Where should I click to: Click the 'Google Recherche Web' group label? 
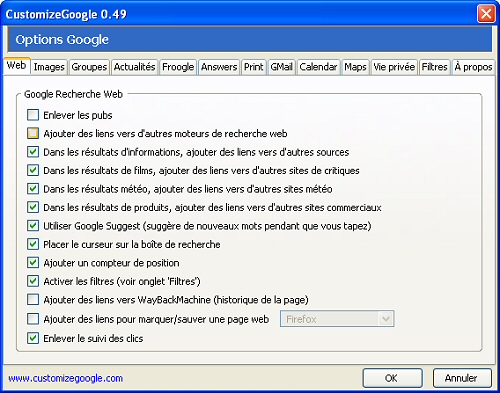coord(73,94)
